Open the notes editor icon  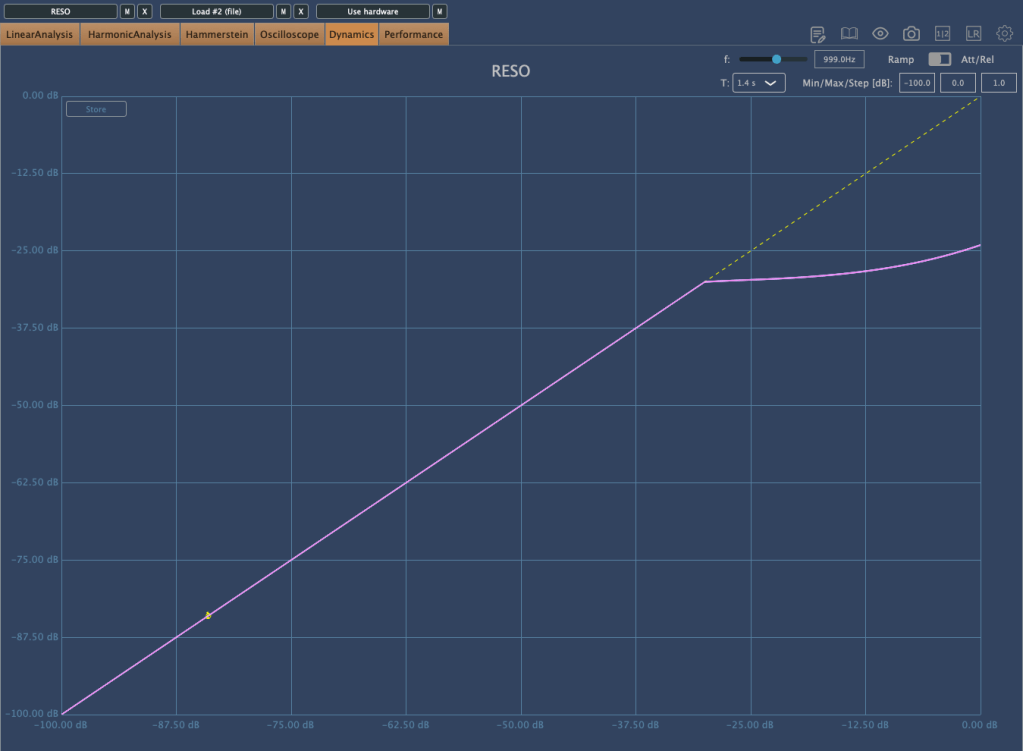(x=818, y=34)
